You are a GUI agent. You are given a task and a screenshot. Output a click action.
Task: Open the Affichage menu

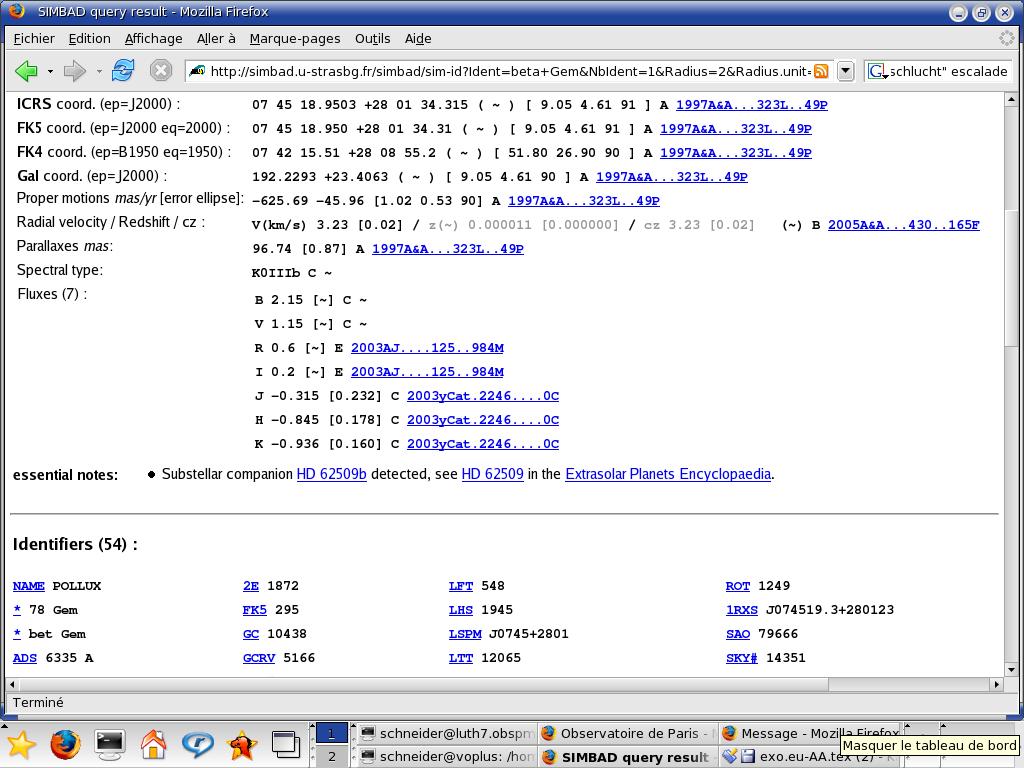pyautogui.click(x=153, y=38)
